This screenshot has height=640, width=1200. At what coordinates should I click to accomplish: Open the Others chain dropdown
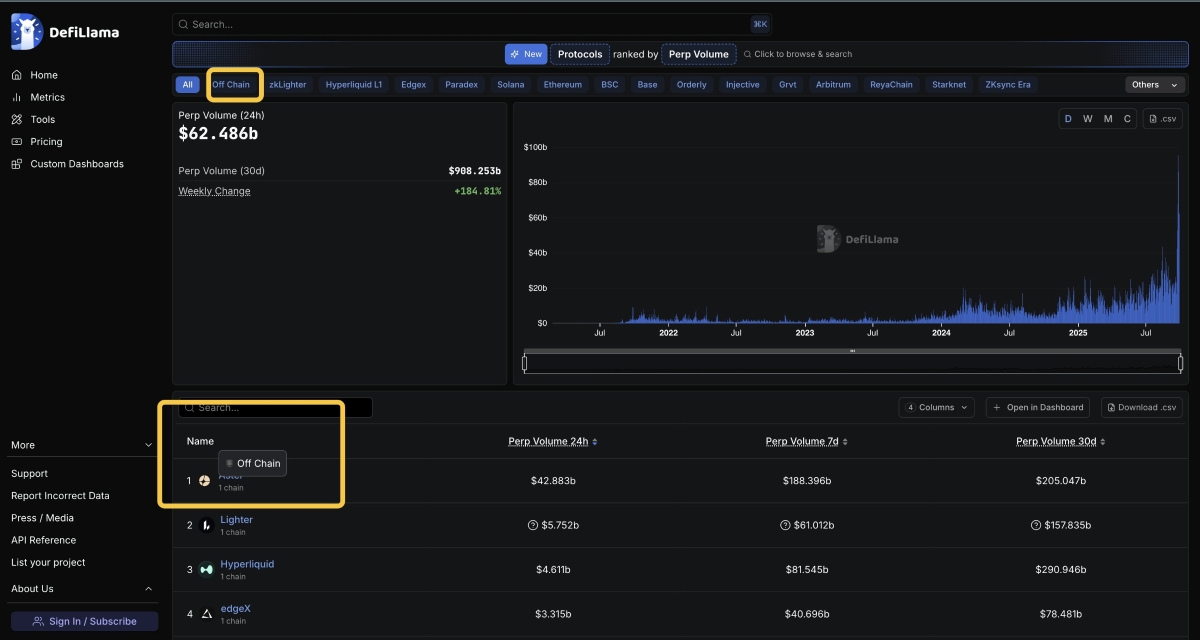[x=1155, y=85]
